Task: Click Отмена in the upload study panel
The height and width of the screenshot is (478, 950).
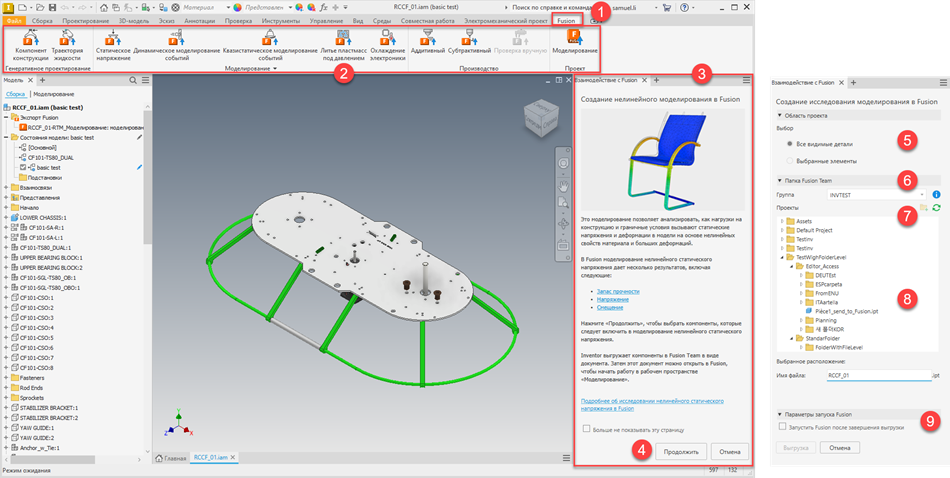Action: (x=840, y=448)
